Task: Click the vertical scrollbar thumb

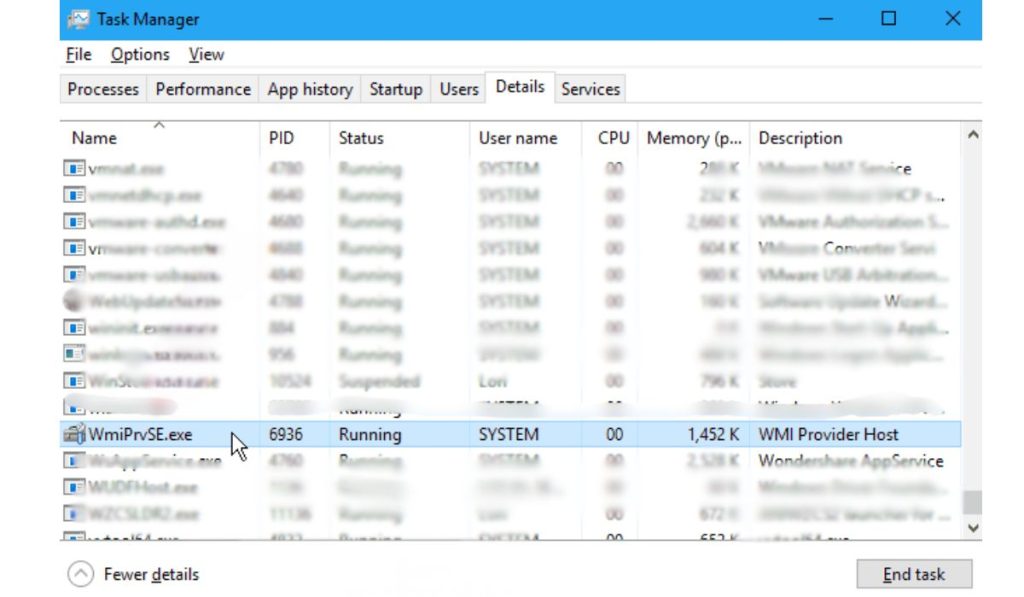Action: [x=972, y=501]
